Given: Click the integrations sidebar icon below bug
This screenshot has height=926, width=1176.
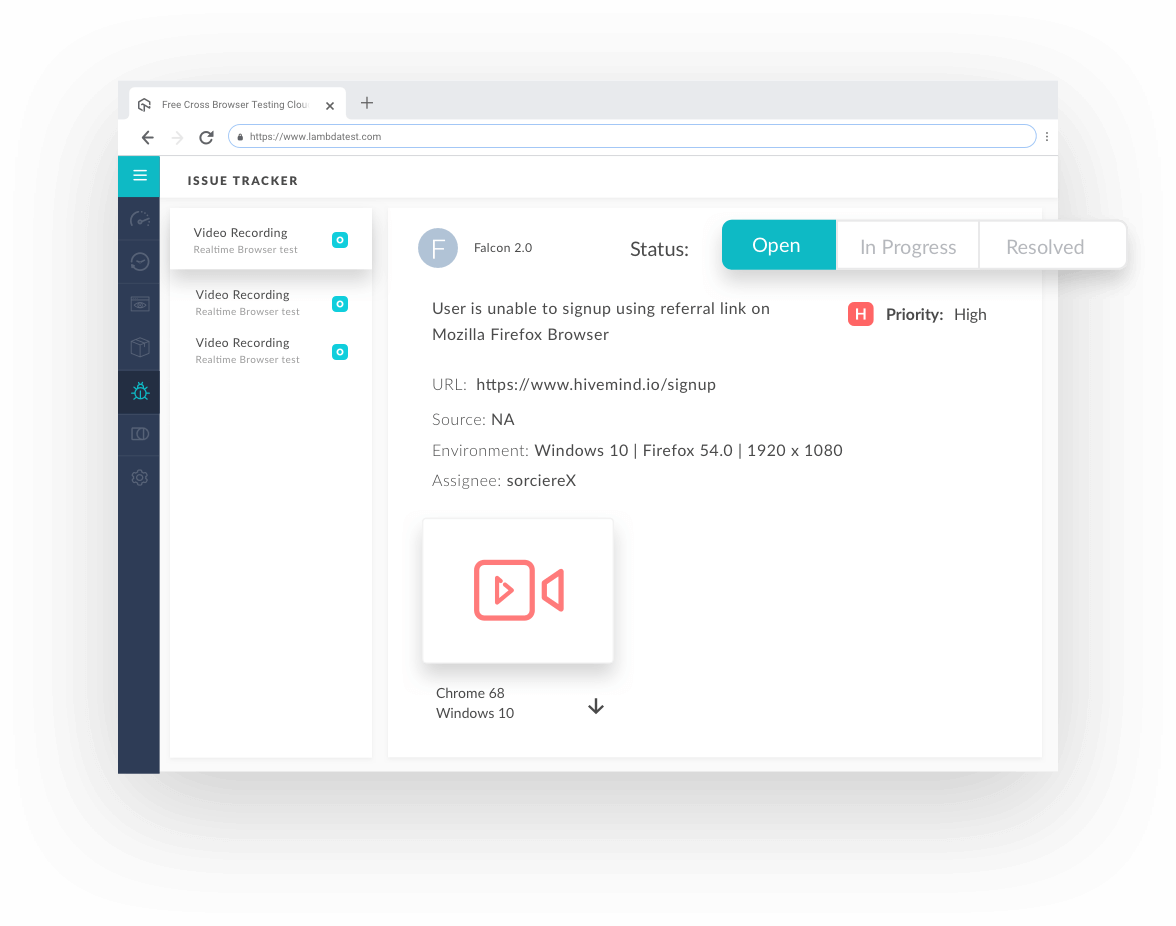Looking at the screenshot, I should coord(139,434).
